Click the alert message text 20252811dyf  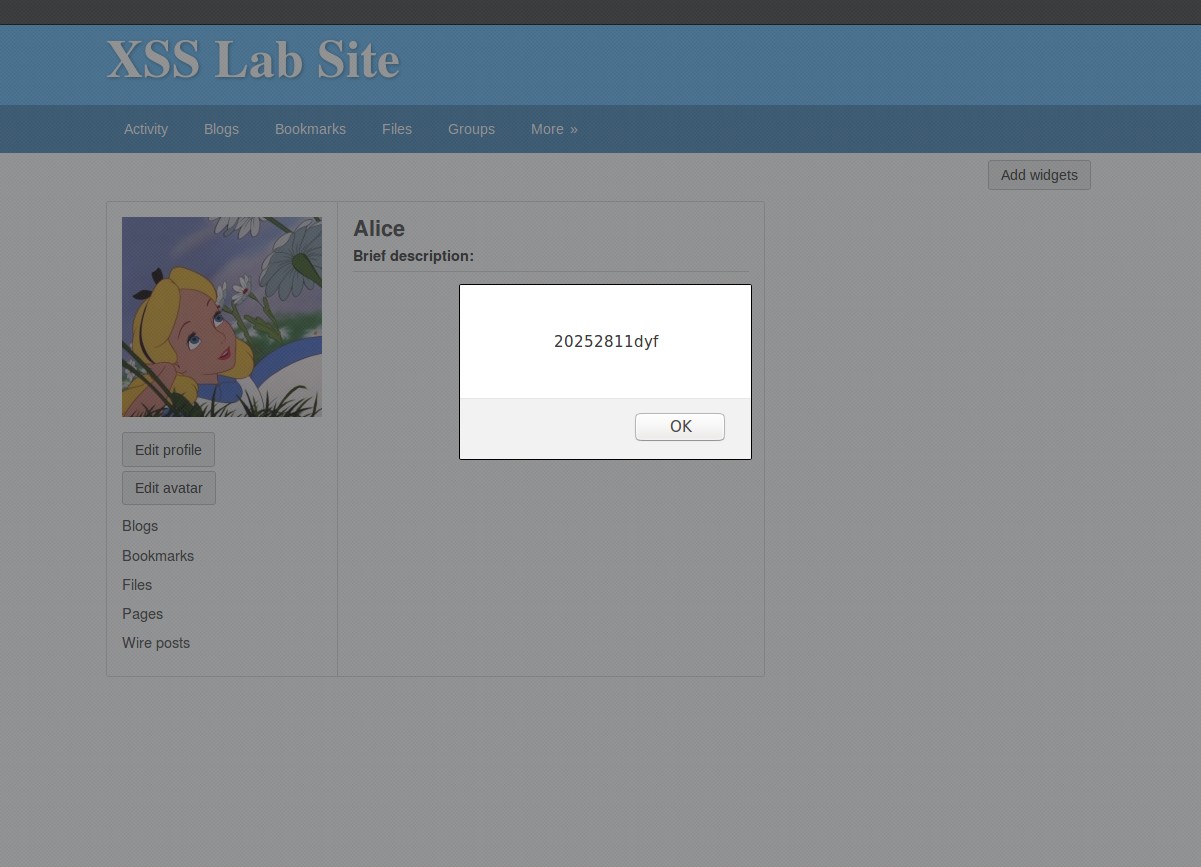coord(606,341)
